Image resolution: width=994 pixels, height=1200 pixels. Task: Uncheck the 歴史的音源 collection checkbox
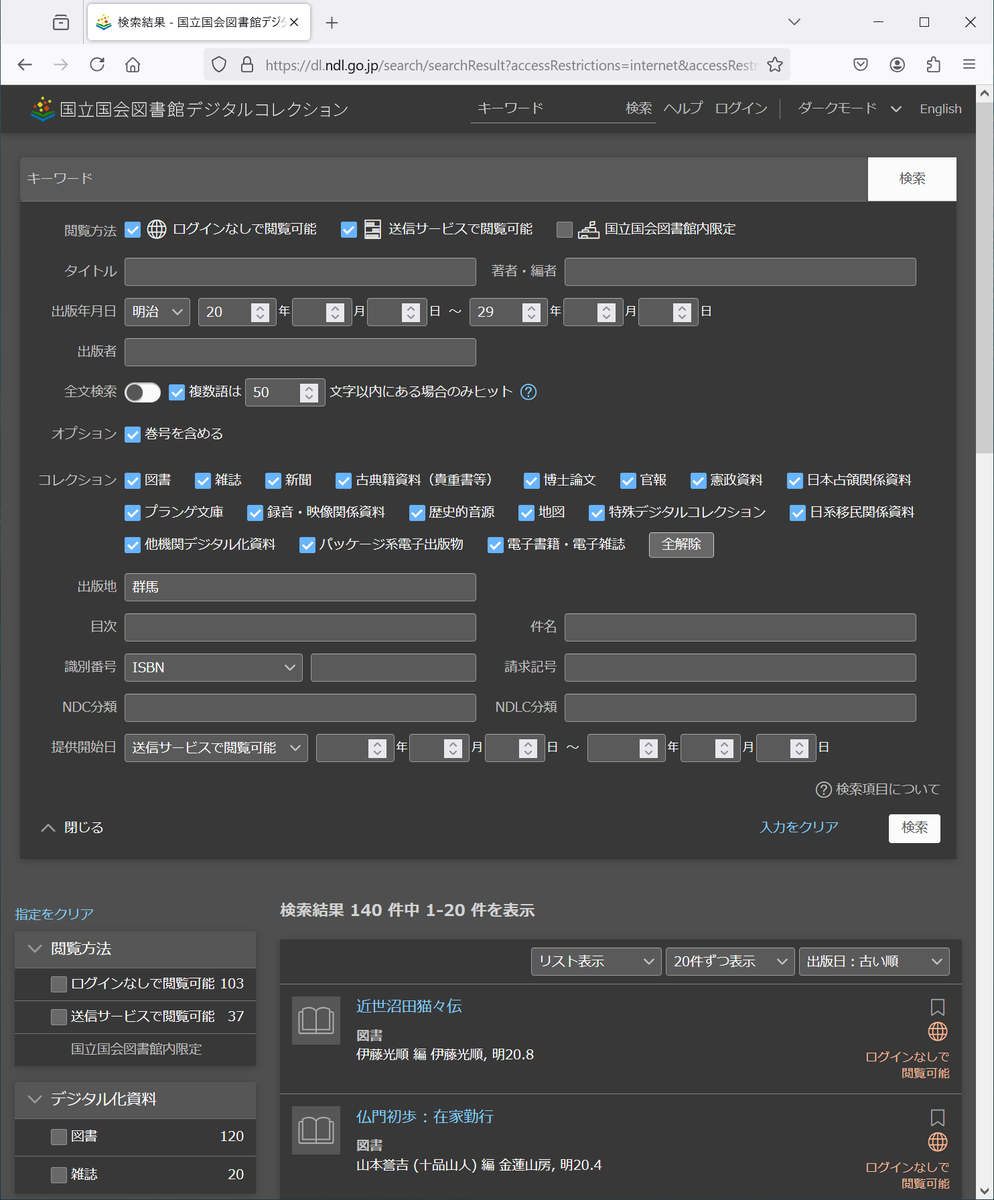(x=417, y=512)
